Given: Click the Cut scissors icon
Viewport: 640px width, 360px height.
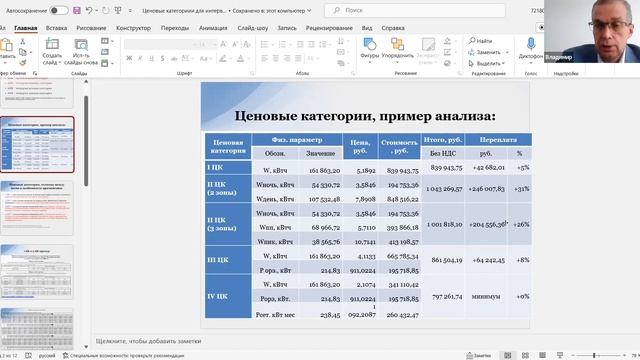Looking at the screenshot, I should click(23, 42).
